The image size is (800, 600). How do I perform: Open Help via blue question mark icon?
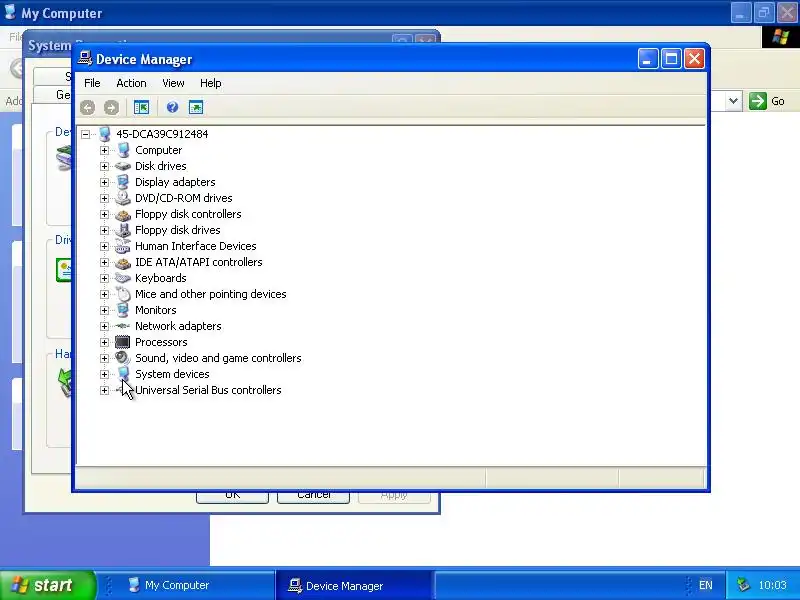click(172, 107)
